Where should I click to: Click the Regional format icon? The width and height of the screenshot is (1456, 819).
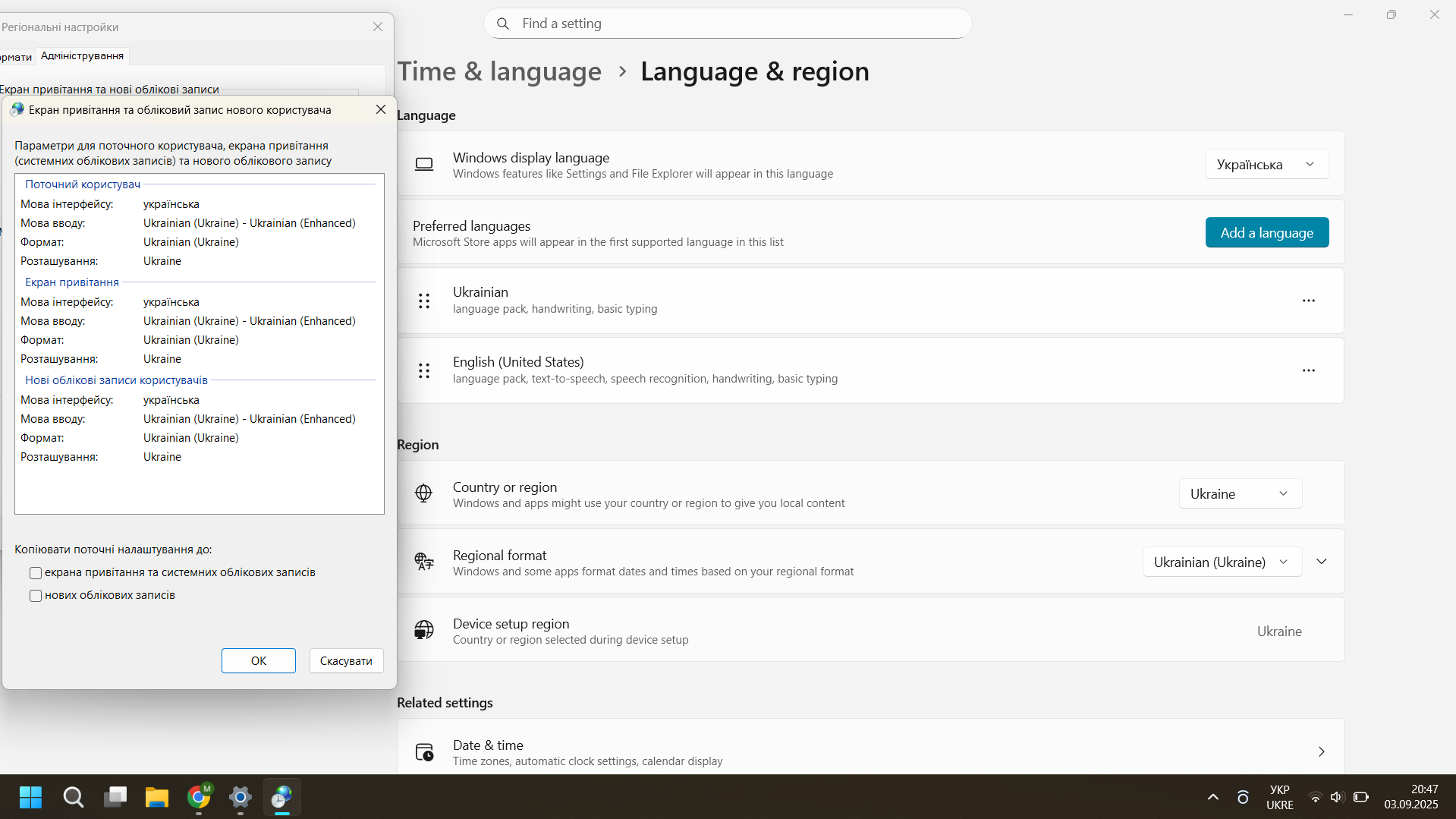(x=424, y=562)
